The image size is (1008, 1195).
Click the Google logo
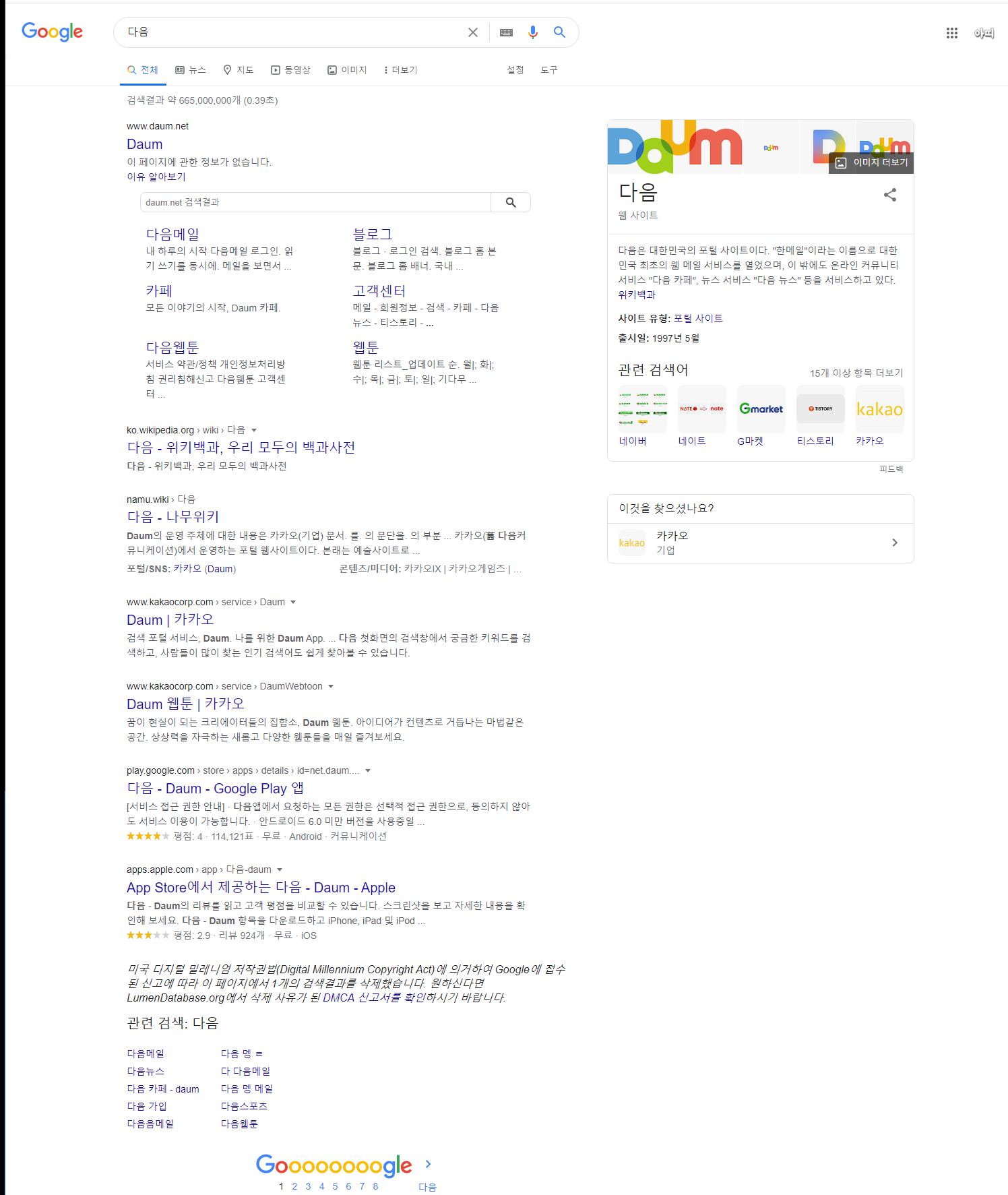tap(52, 32)
